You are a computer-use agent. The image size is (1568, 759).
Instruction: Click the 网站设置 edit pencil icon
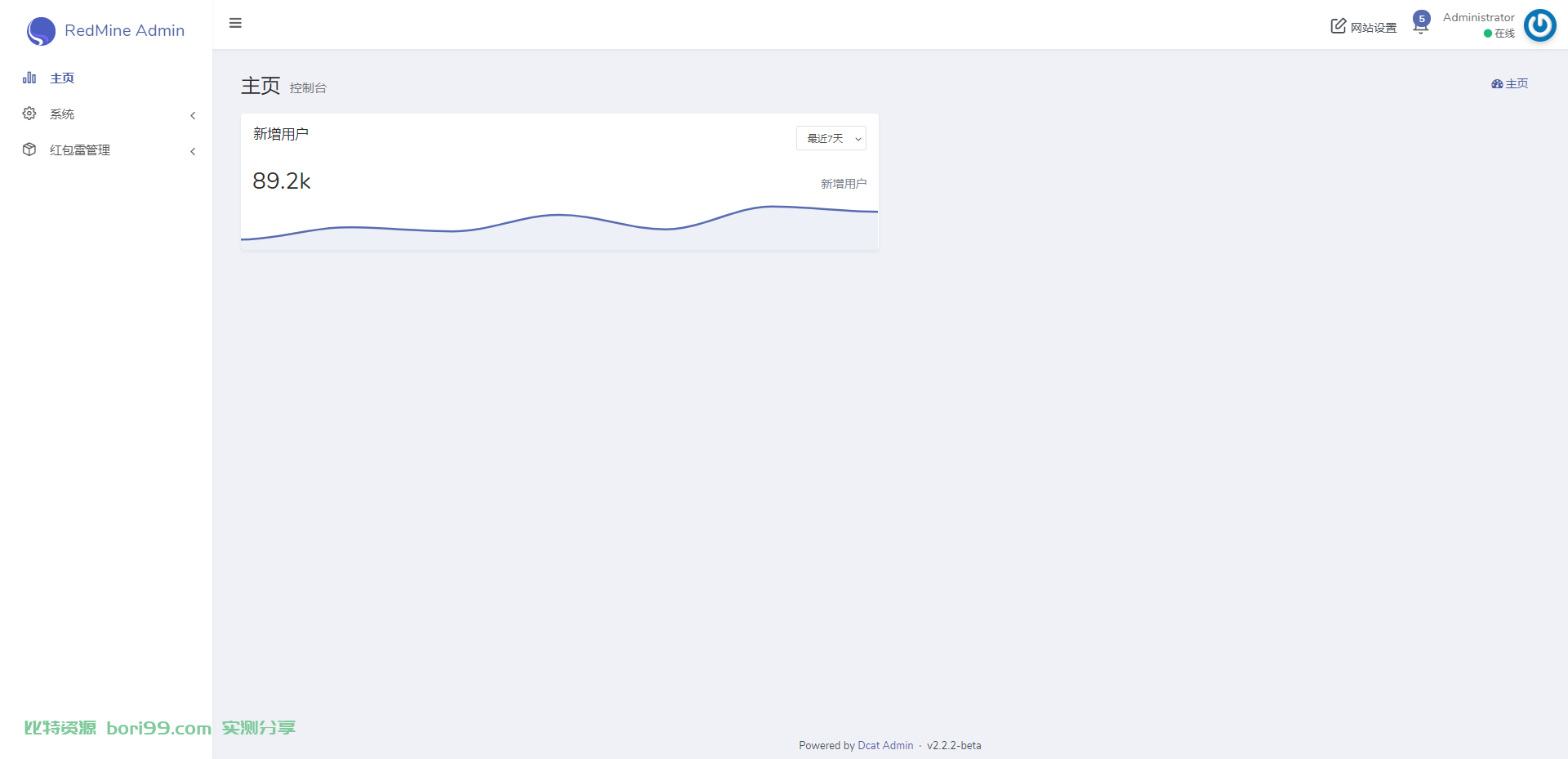pyautogui.click(x=1338, y=26)
